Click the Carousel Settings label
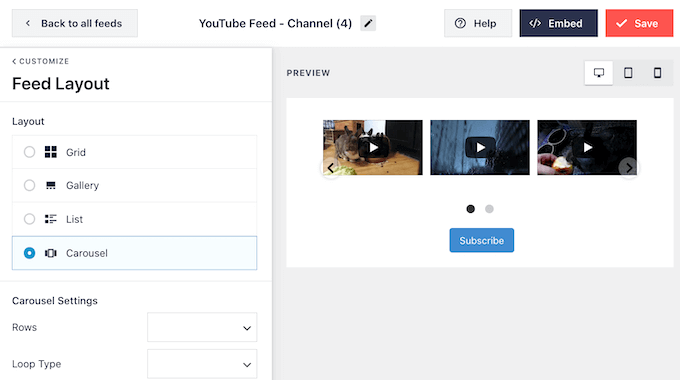This screenshot has height=380, width=680. tap(55, 301)
